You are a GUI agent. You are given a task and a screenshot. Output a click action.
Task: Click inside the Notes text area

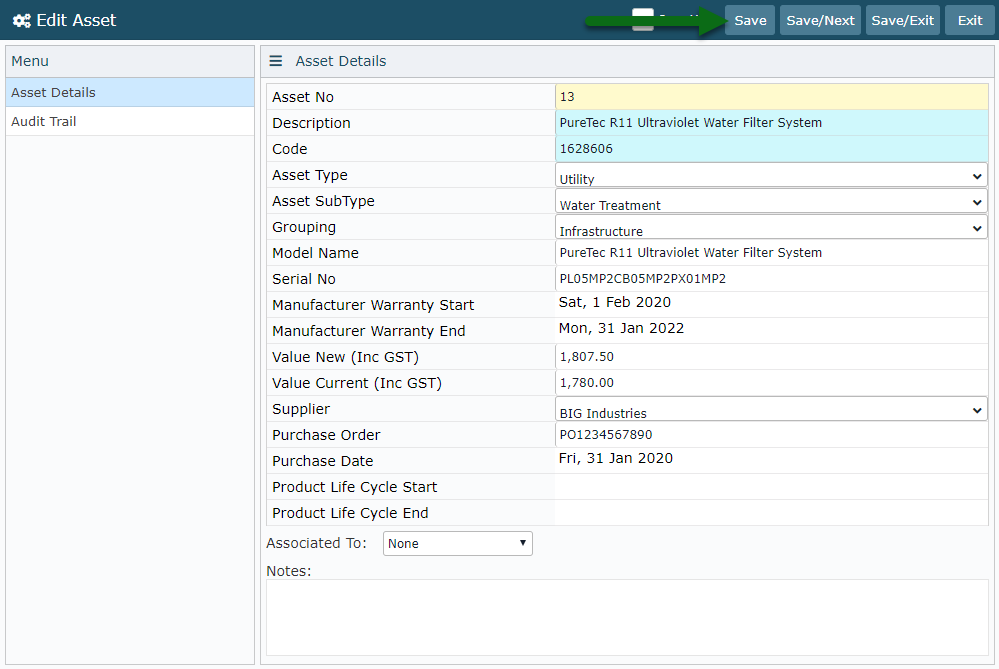(x=627, y=617)
